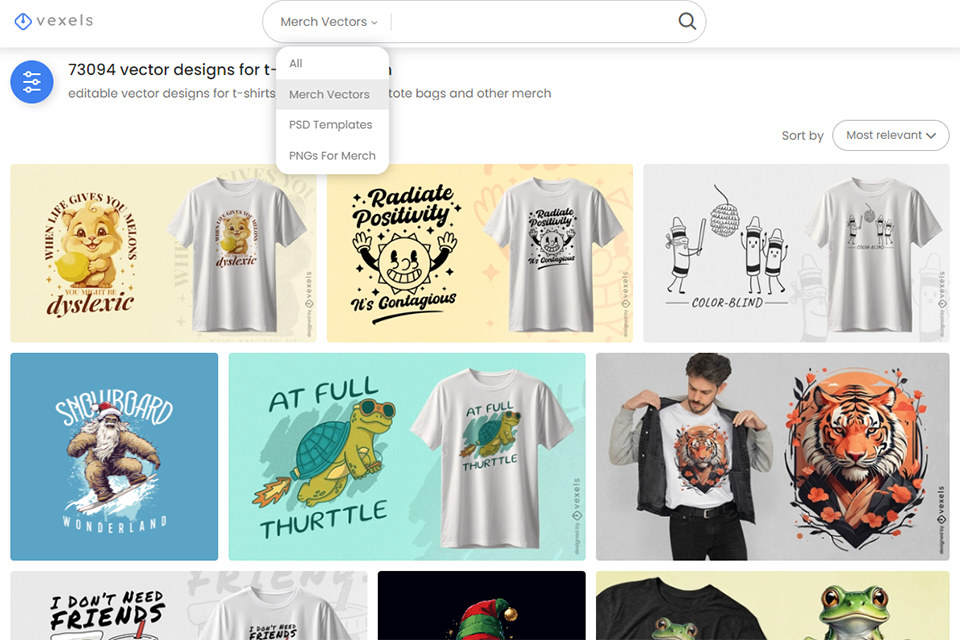Open the blue filters button
This screenshot has width=960, height=640.
pyautogui.click(x=32, y=81)
